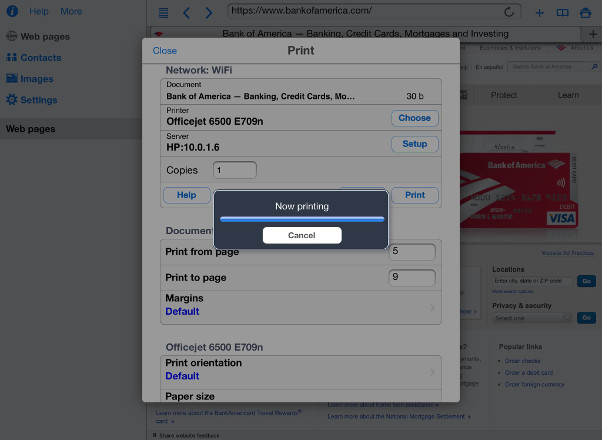Select the highlighted Web pages section row
This screenshot has width=602, height=440.
pos(71,129)
